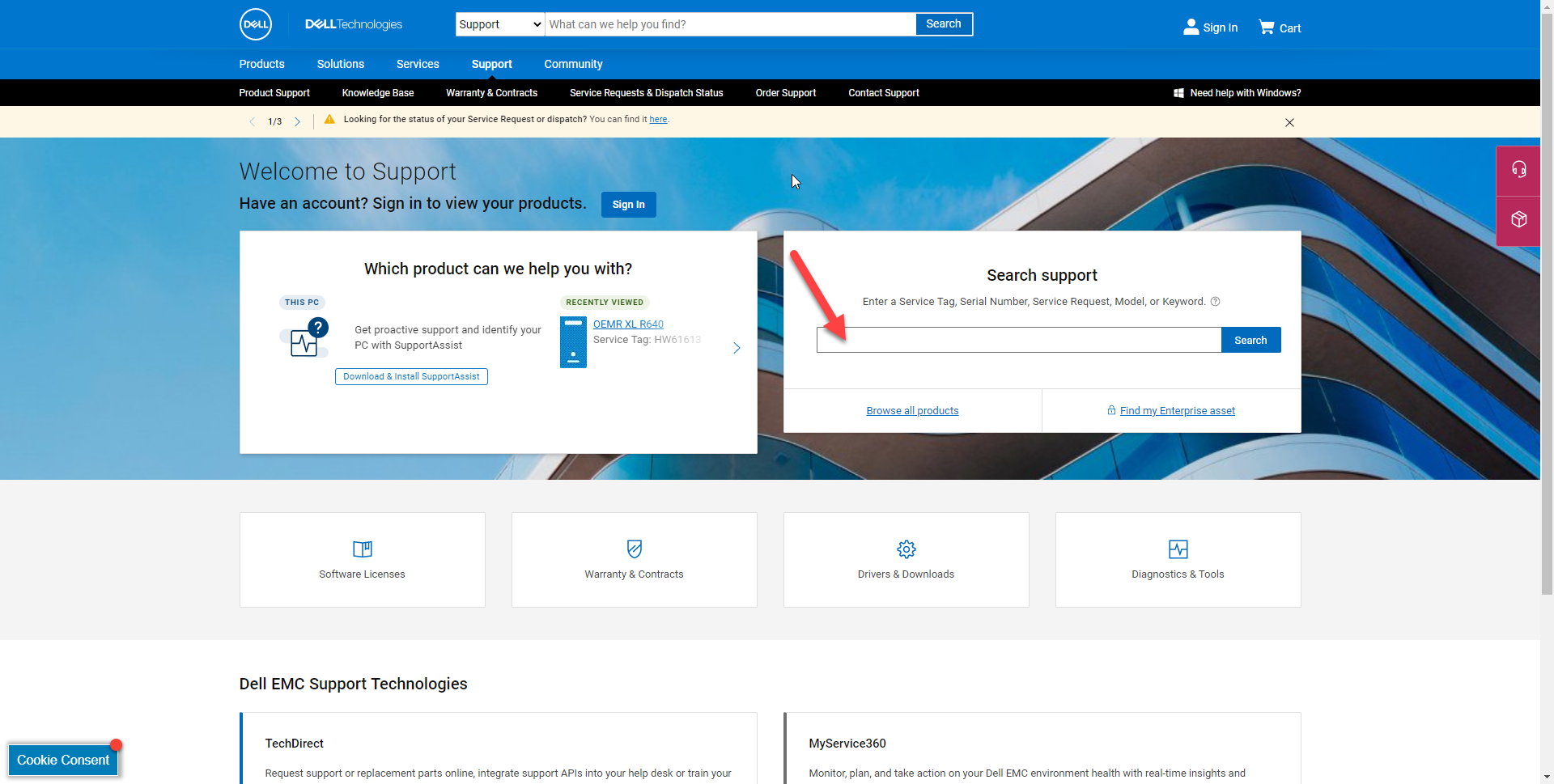Click the vertical page scrollbar thumb

point(1547,303)
